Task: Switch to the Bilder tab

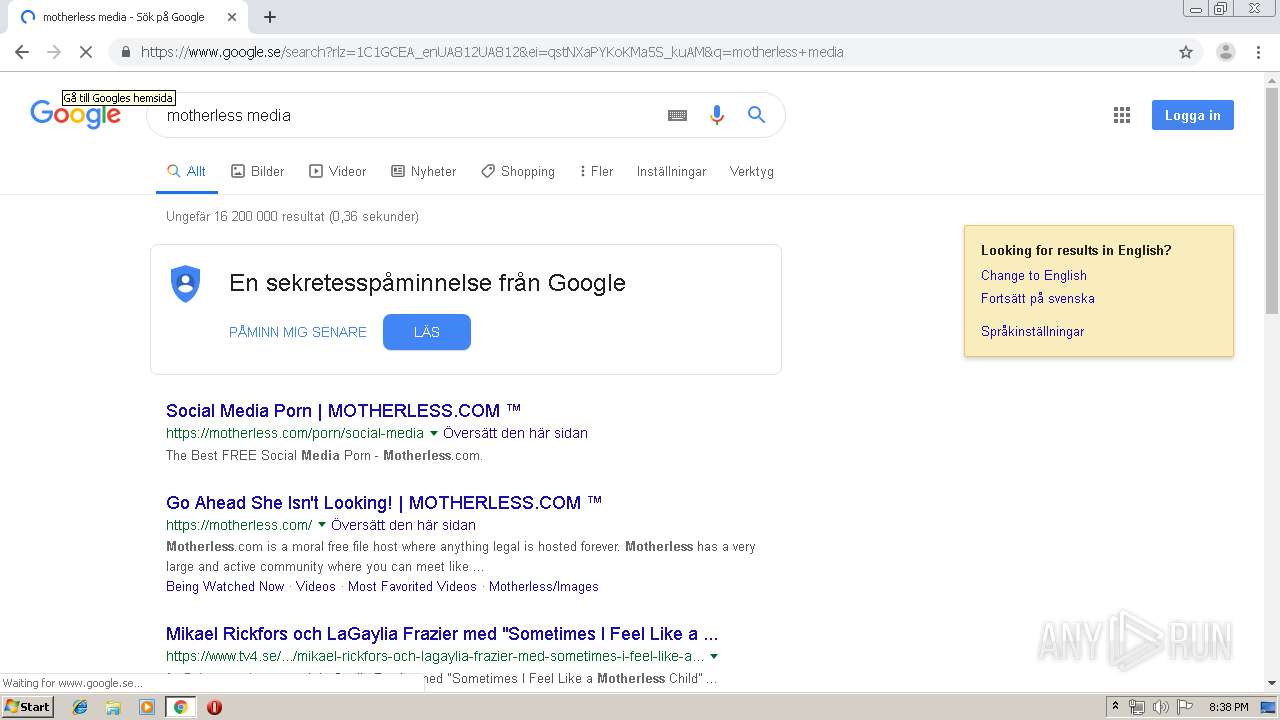Action: (258, 171)
